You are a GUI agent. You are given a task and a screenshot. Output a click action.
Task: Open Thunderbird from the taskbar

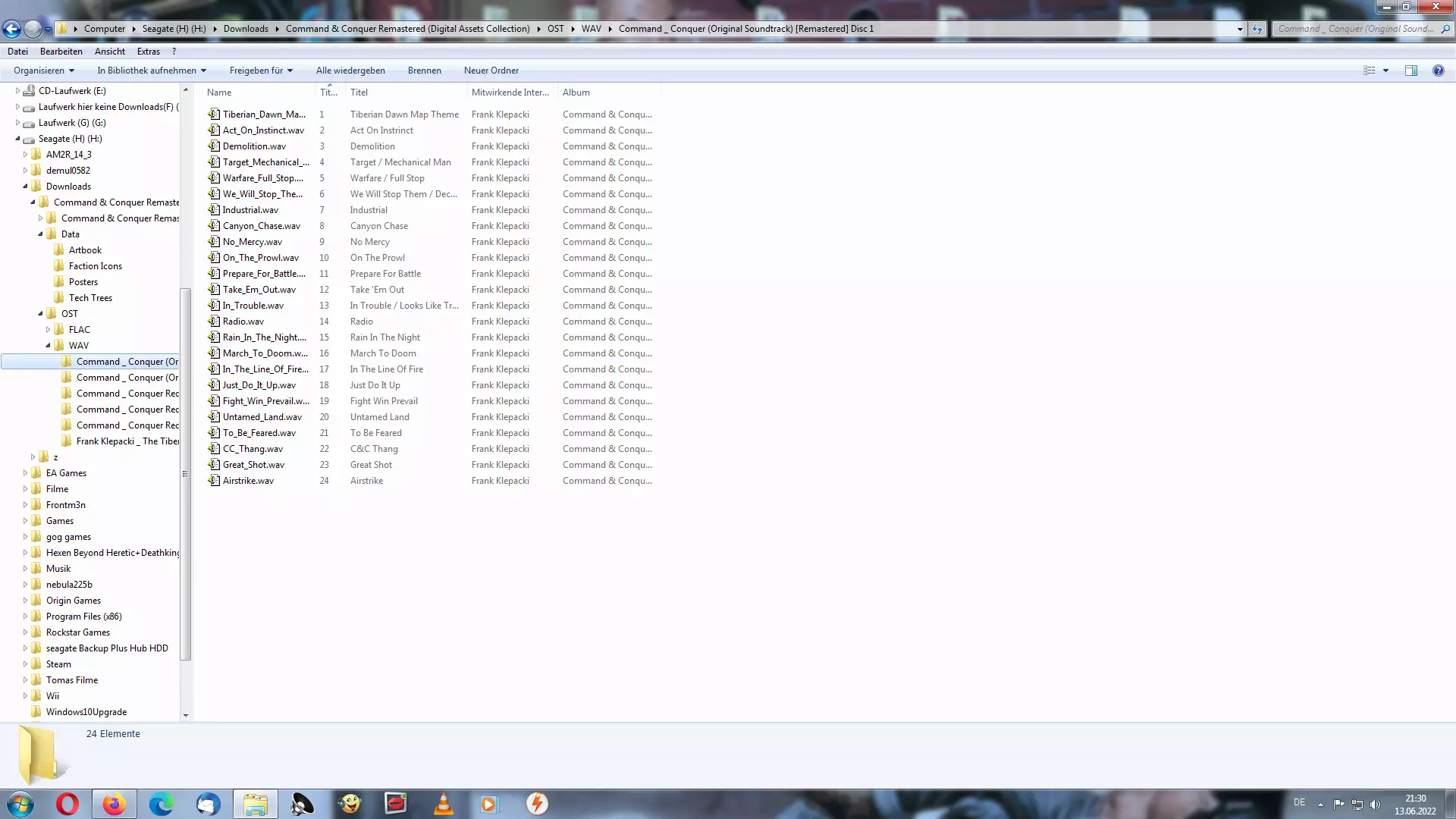coord(208,804)
